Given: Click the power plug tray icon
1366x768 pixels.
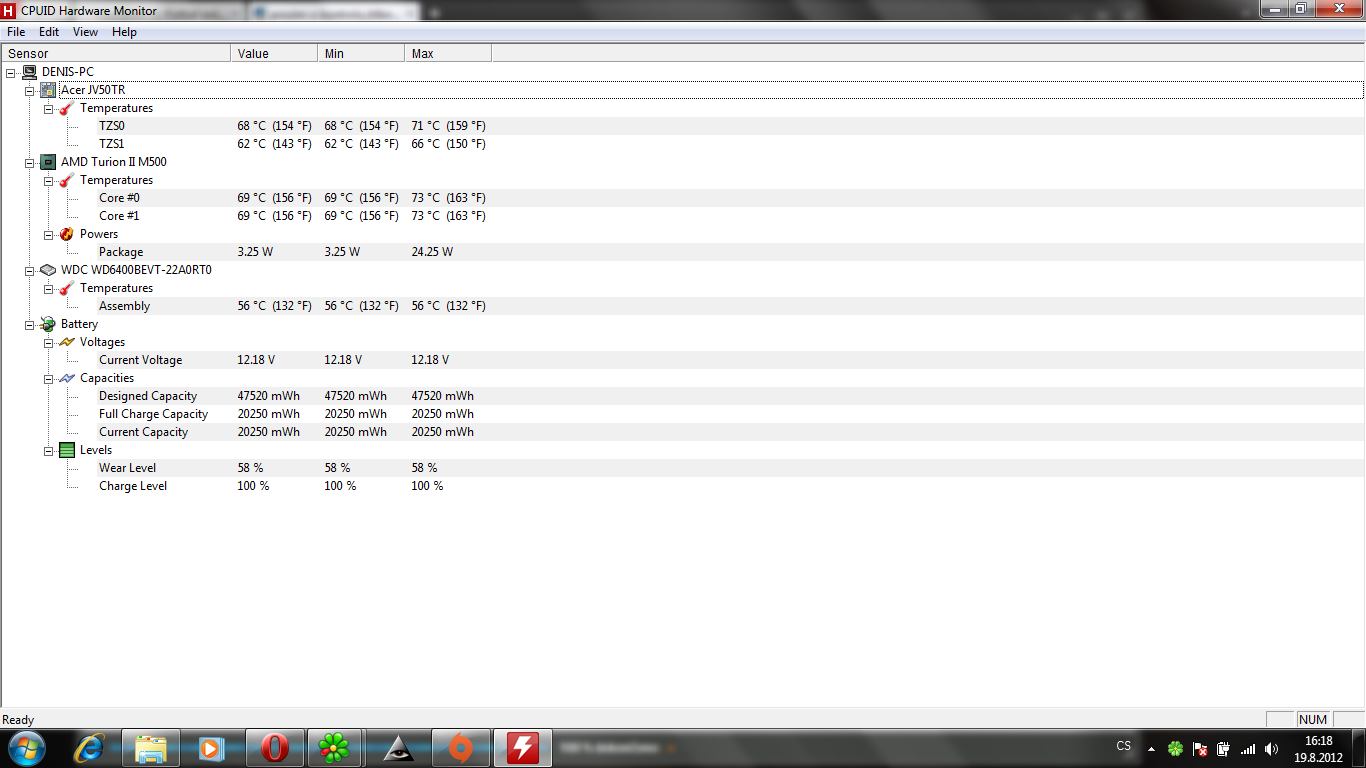Looking at the screenshot, I should pos(1223,748).
